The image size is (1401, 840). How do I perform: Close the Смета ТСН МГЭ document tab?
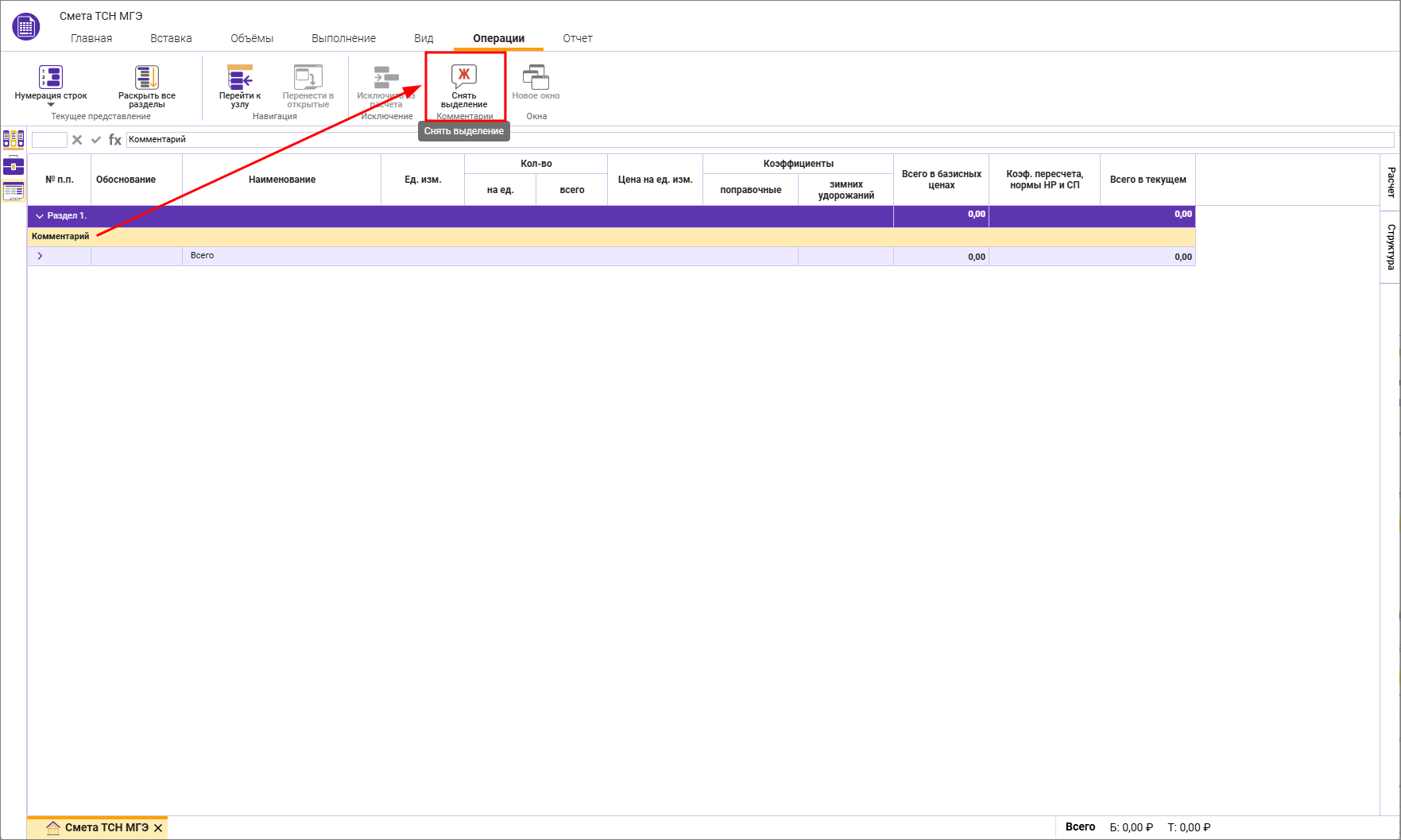158,828
